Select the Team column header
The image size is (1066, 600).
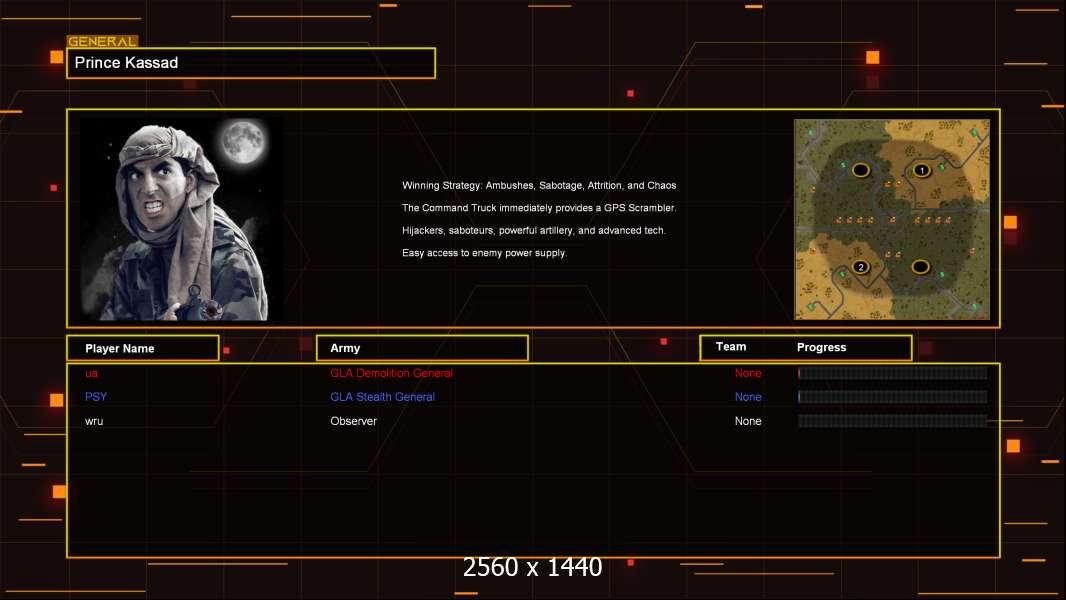[x=731, y=347]
